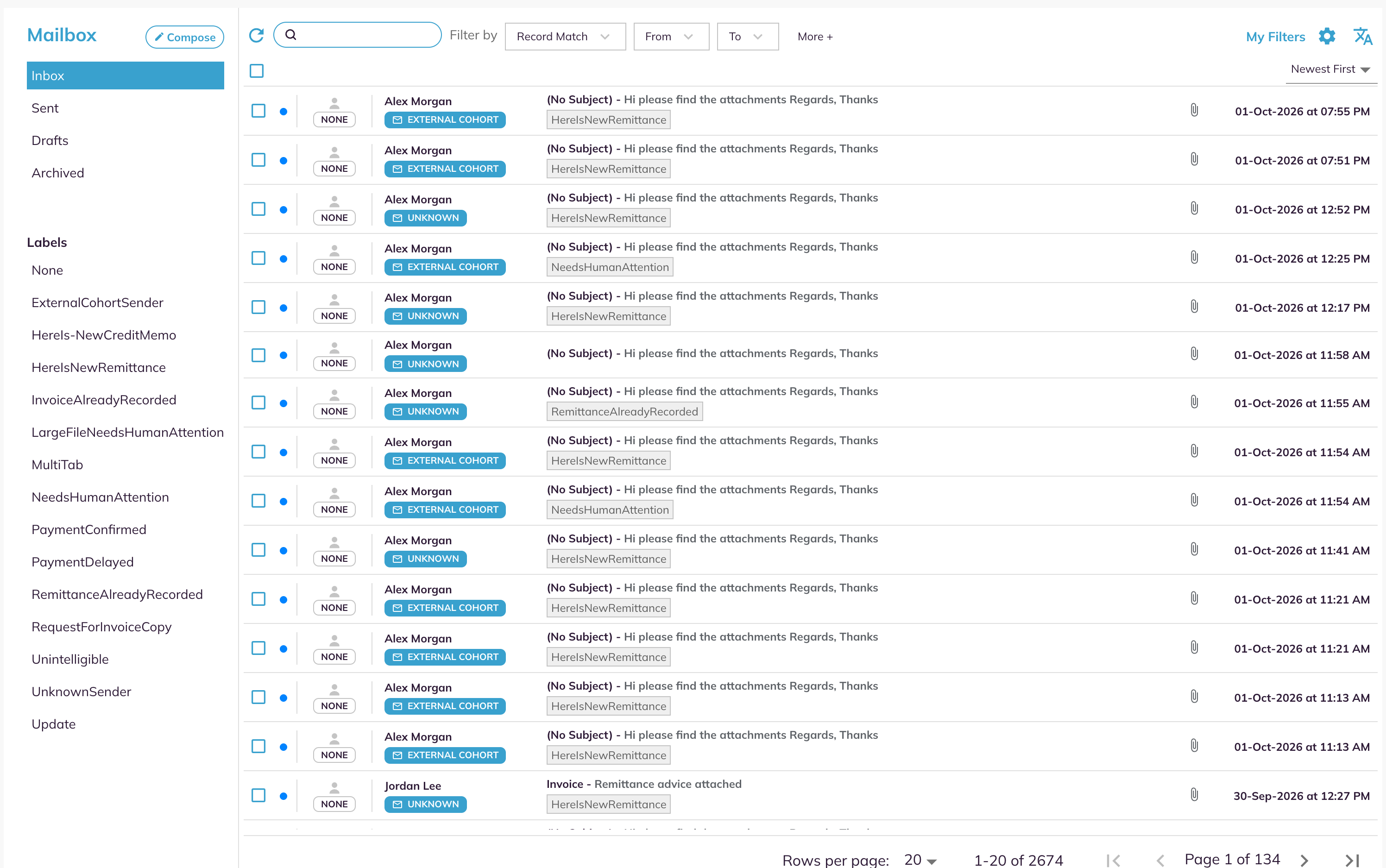Select the UnknownSender label
1386x868 pixels.
pyautogui.click(x=81, y=691)
